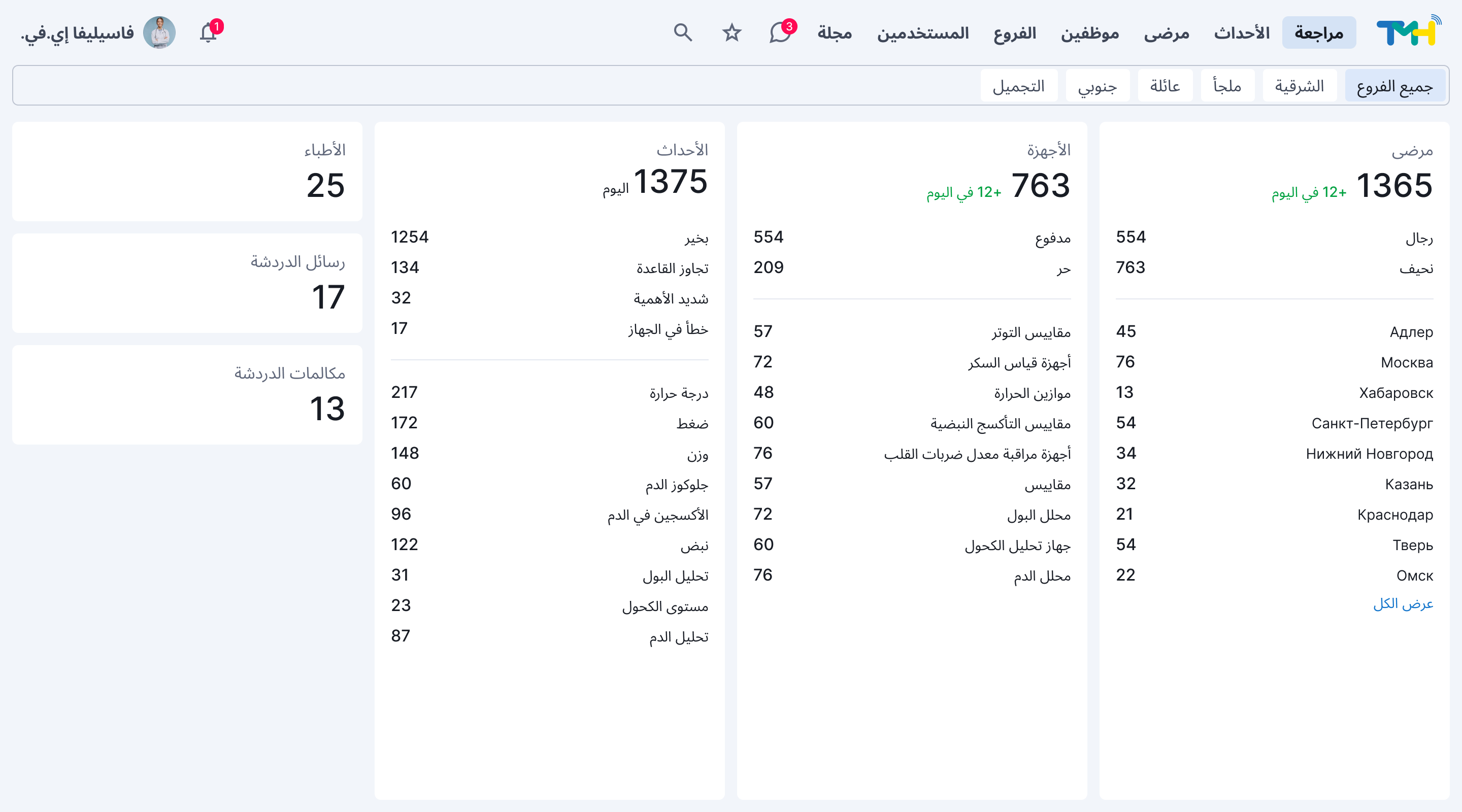Image resolution: width=1462 pixels, height=812 pixels.
Task: Click the Нижний Новгород city row
Action: point(1274,453)
